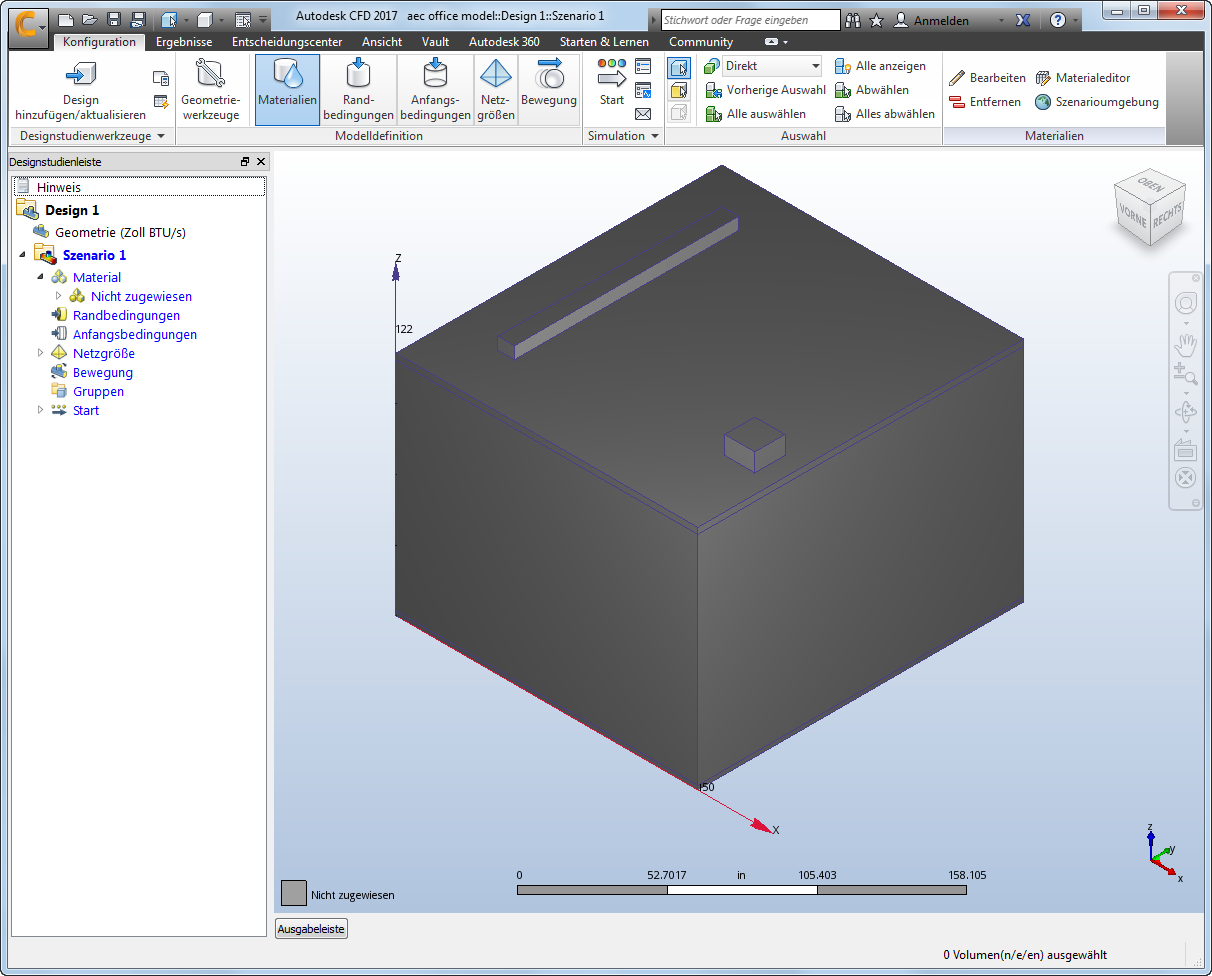
Task: Select Design 1 in the tree
Action: 72,210
